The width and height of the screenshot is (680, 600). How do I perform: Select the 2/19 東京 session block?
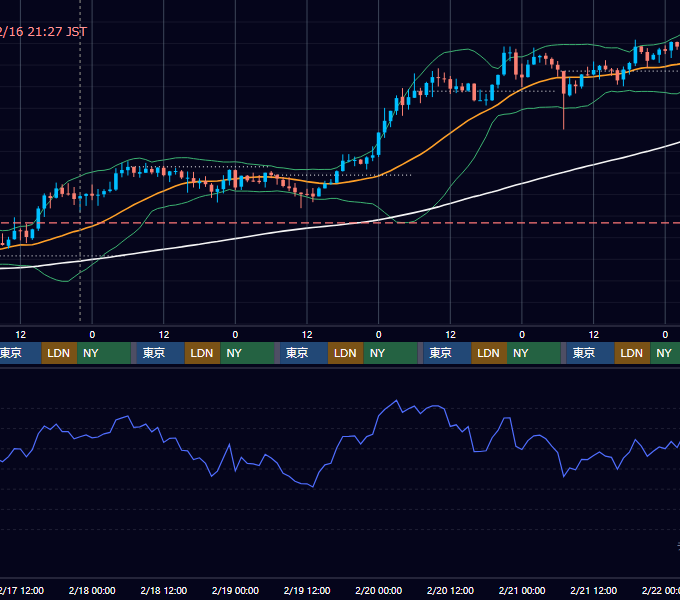tap(304, 353)
